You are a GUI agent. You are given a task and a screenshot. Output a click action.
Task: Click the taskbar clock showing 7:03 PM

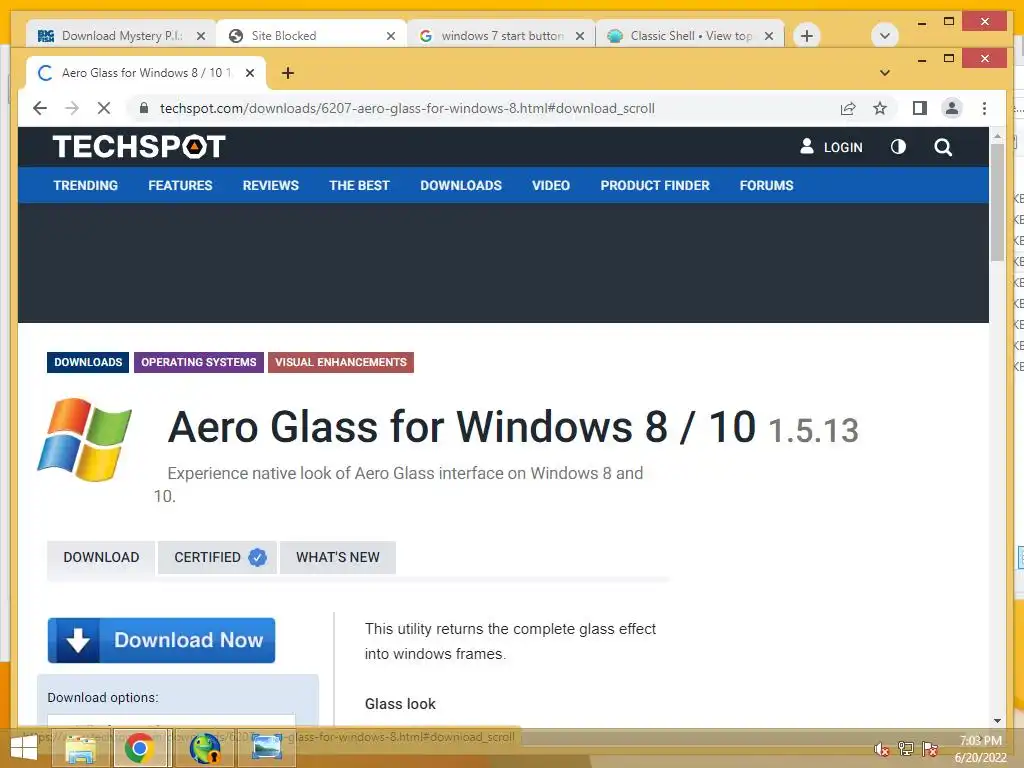click(x=980, y=749)
